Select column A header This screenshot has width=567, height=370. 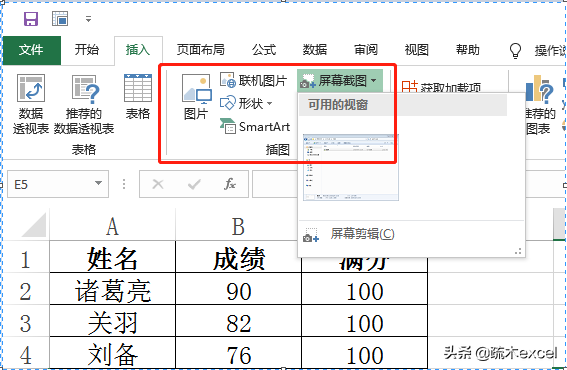(x=112, y=226)
